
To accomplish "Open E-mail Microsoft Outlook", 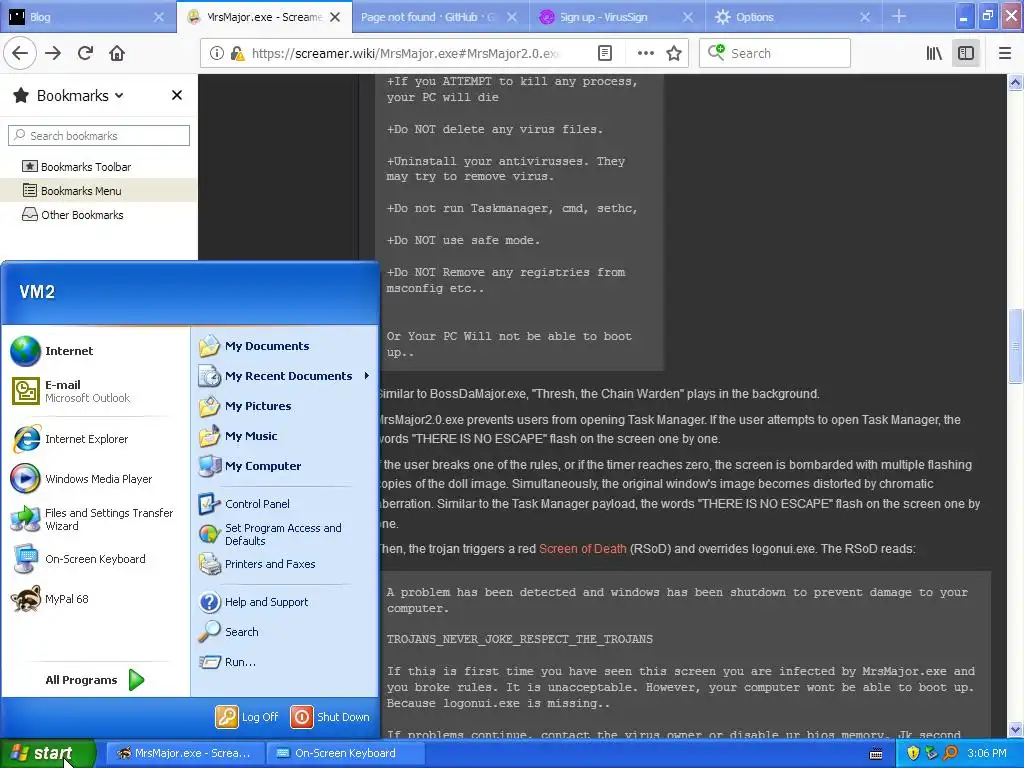I will (97, 391).
